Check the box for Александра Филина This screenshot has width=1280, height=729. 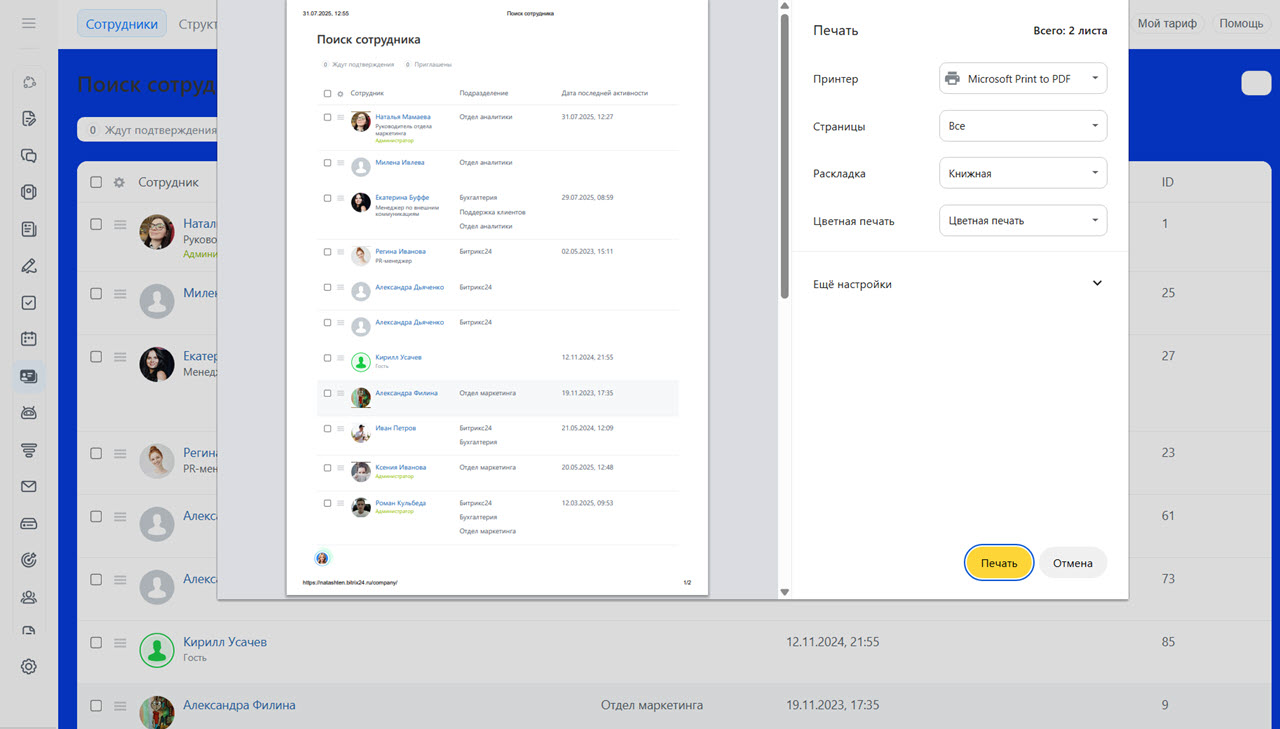tap(96, 705)
